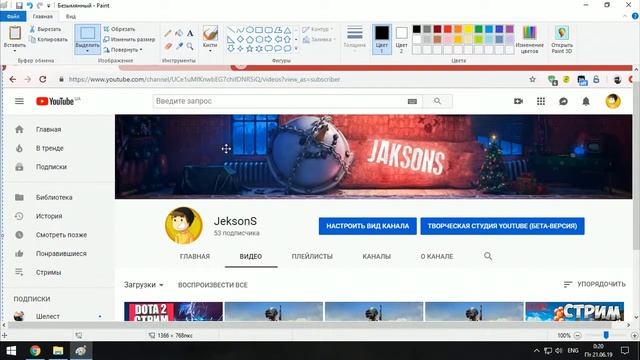Image resolution: width=640 pixels, height=360 pixels.
Task: Click the Cut (Вырезать) button
Action: tap(45, 29)
